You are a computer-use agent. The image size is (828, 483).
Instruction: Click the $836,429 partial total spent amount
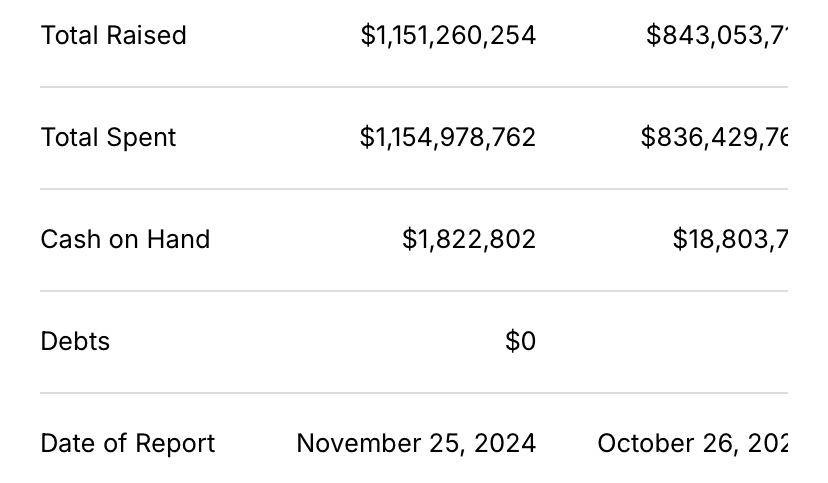(x=714, y=137)
